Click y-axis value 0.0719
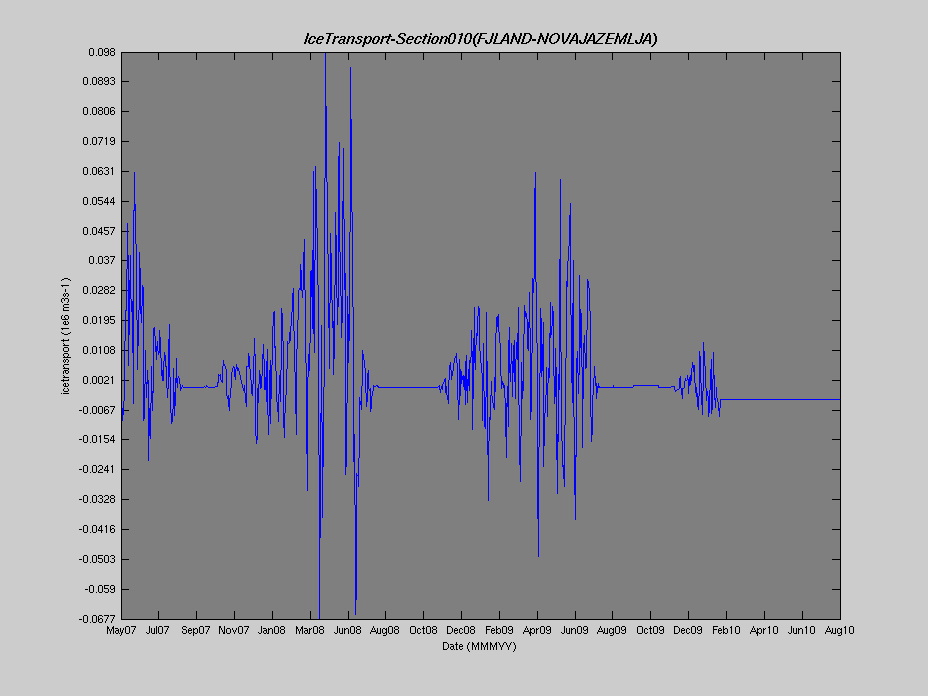Viewport: 928px width, 696px height. [99, 141]
